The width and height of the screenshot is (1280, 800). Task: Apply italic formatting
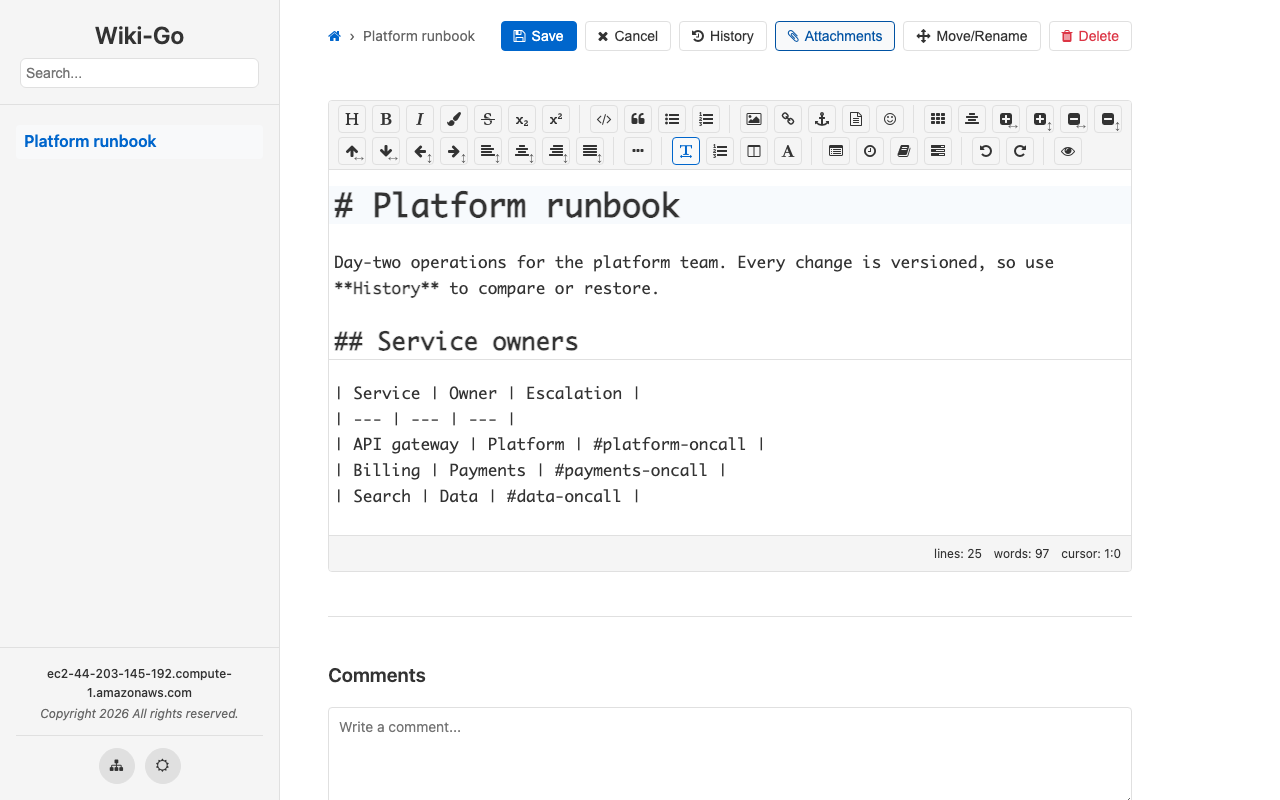coord(420,119)
